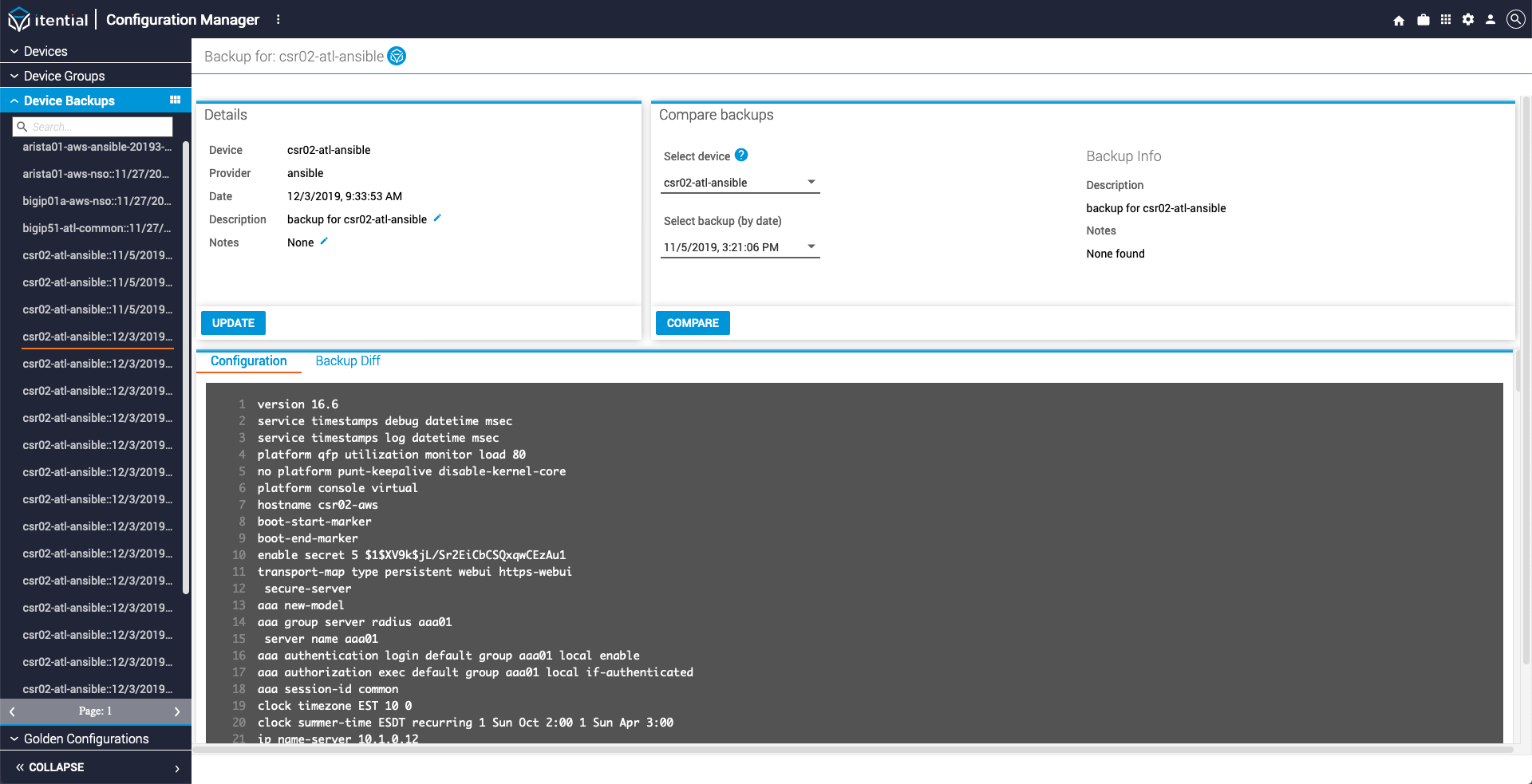The width and height of the screenshot is (1532, 784).
Task: Select backup arista01-aws-nso::11/27/20
Action: coord(97,174)
